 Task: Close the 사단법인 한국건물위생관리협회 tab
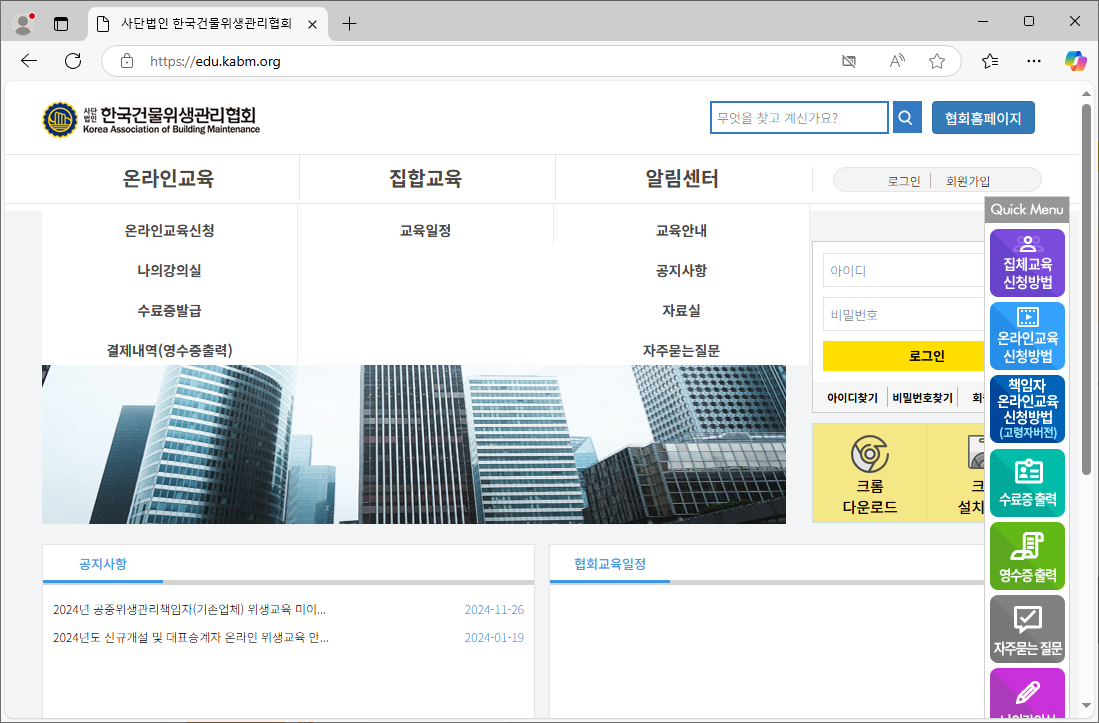pyautogui.click(x=313, y=24)
